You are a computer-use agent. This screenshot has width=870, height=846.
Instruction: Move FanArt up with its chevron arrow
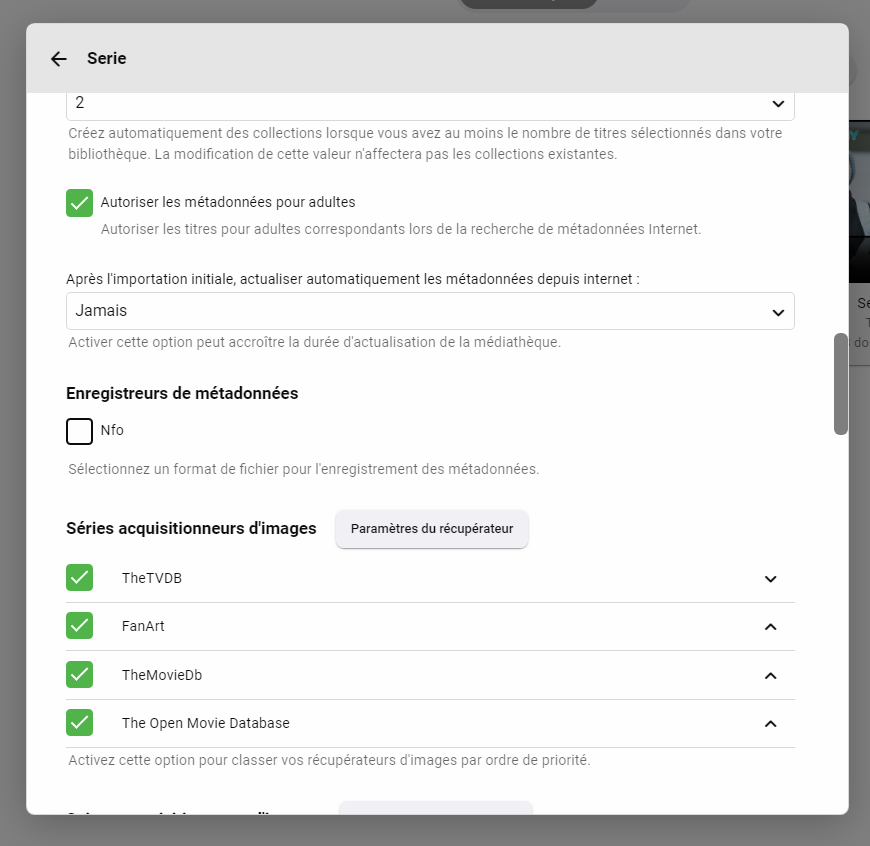(x=770, y=627)
